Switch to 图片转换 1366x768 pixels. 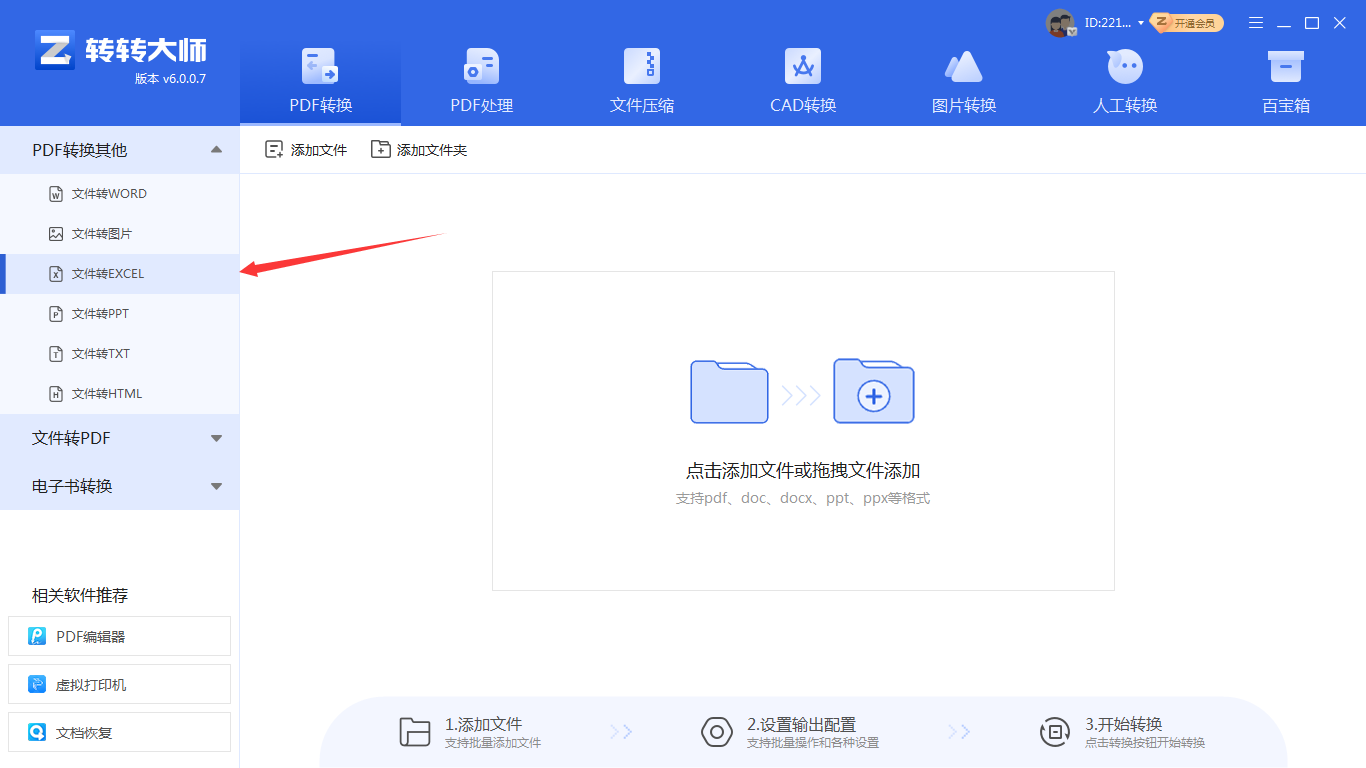pyautogui.click(x=963, y=80)
